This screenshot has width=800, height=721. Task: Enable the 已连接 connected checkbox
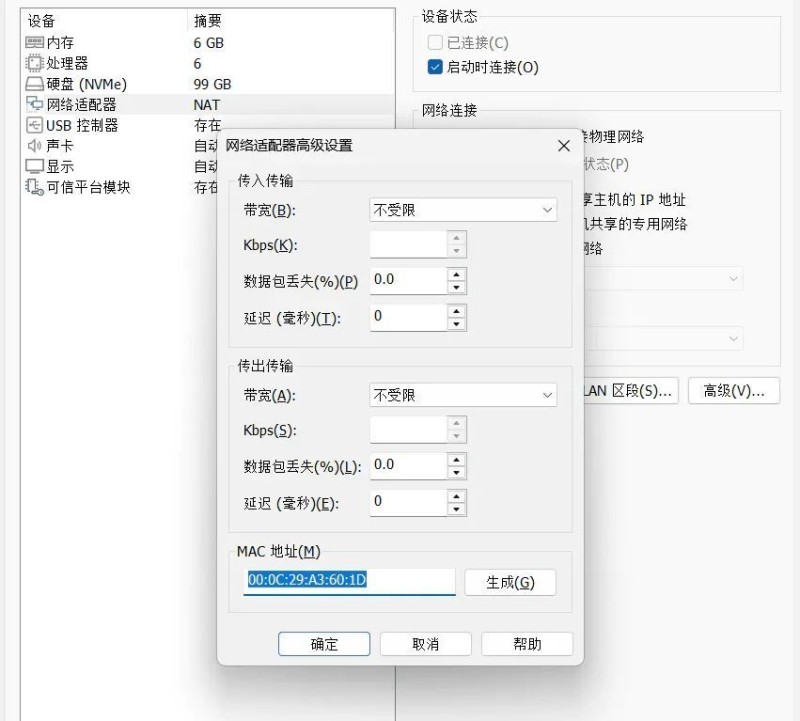[437, 43]
